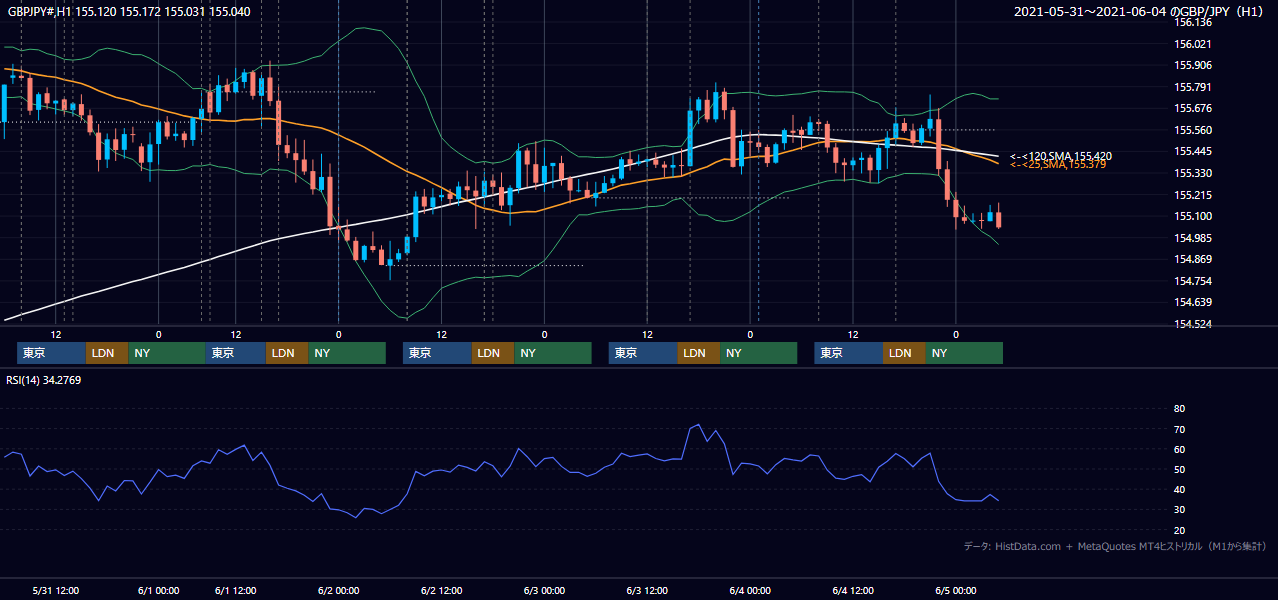
Task: Click RSI axis level 50
Action: point(1179,469)
